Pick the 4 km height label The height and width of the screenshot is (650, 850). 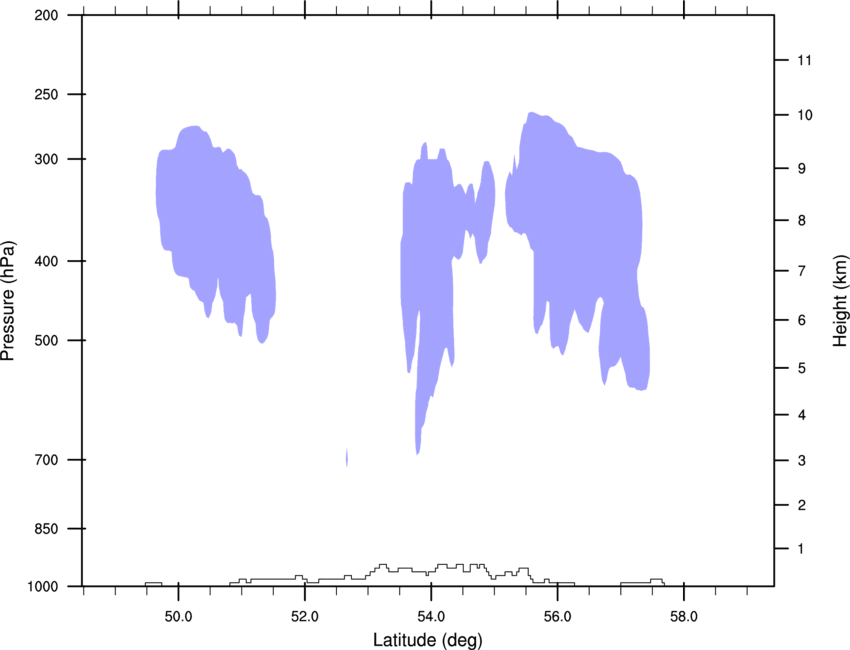(x=801, y=415)
